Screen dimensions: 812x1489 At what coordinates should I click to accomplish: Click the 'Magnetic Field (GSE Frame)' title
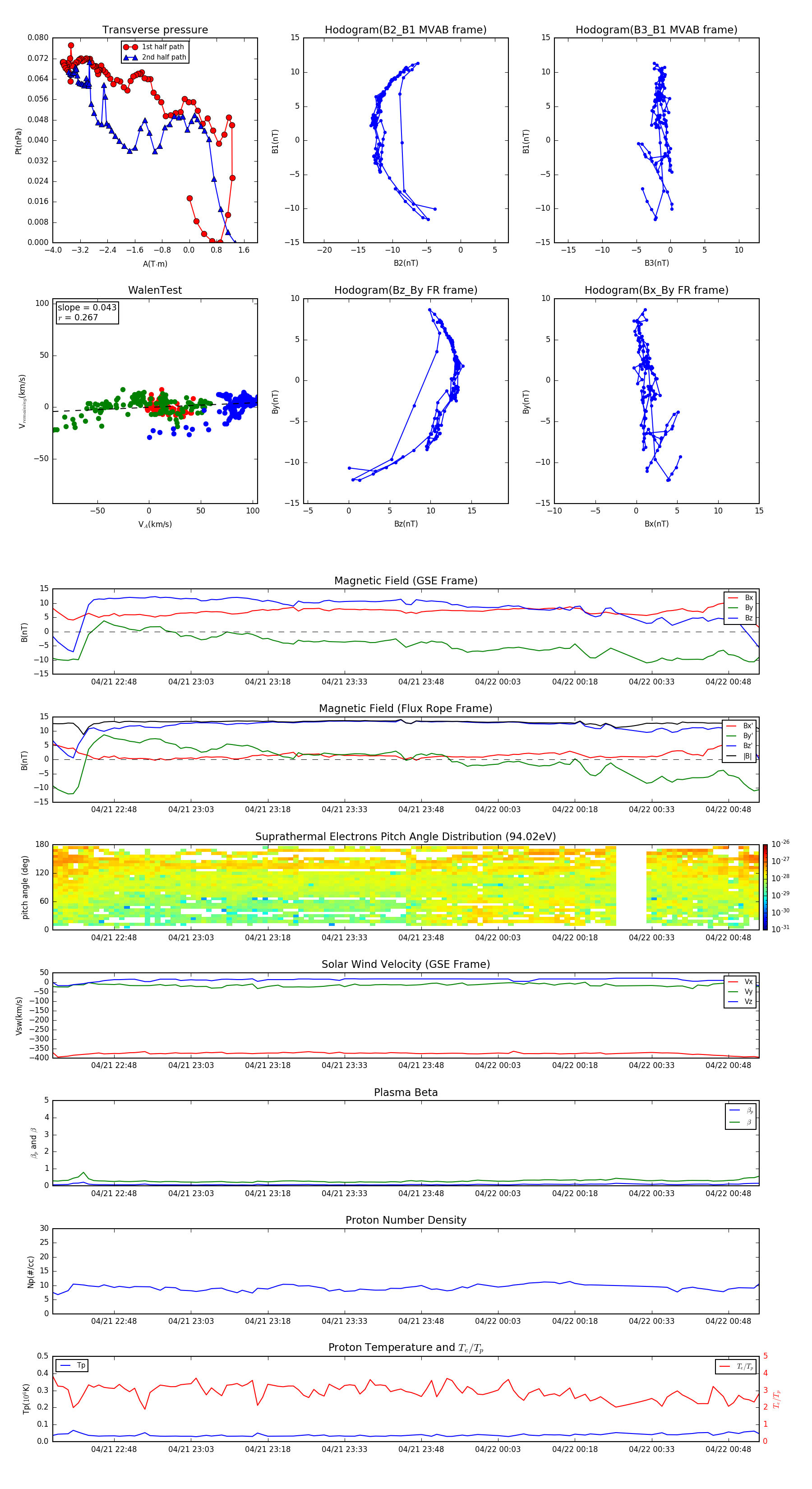point(406,581)
